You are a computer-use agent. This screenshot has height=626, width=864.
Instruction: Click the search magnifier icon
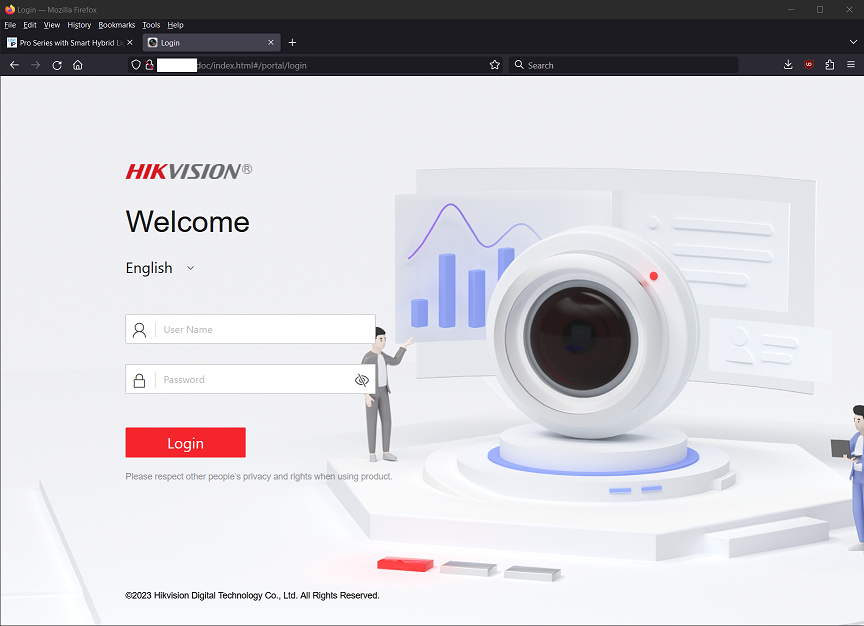(519, 65)
